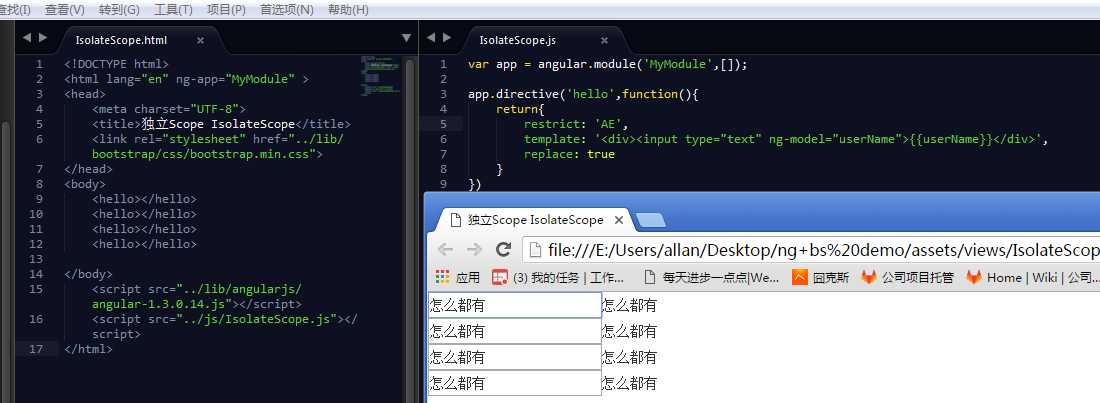Click Chrome's back arrow
Image resolution: width=1100 pixels, height=403 pixels.
coord(445,249)
